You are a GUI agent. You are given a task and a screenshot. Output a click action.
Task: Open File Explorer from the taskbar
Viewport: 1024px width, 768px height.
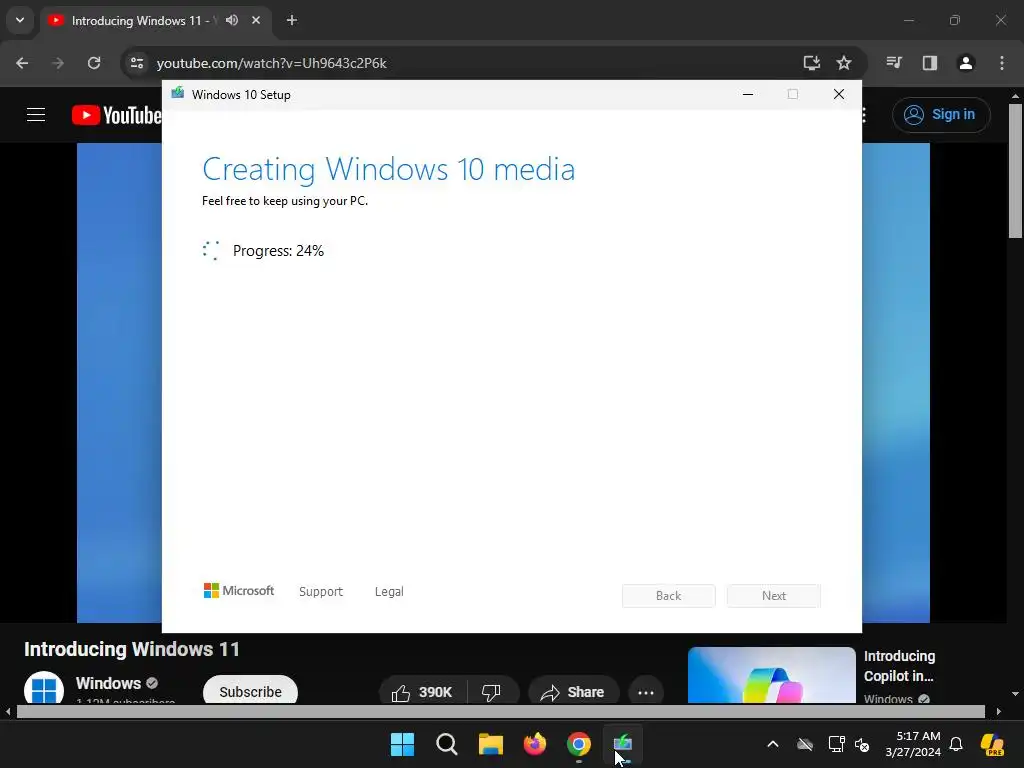(x=490, y=744)
